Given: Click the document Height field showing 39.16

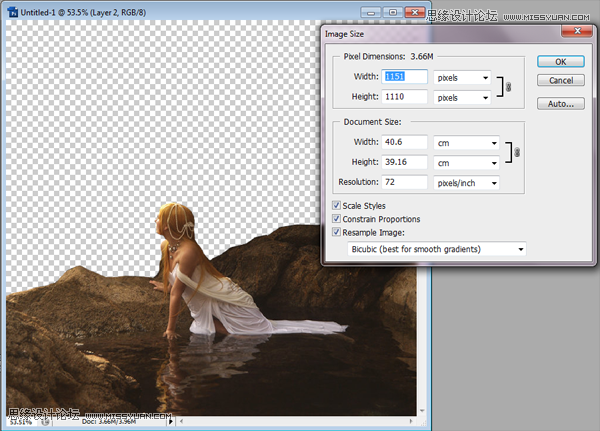Looking at the screenshot, I should 404,162.
